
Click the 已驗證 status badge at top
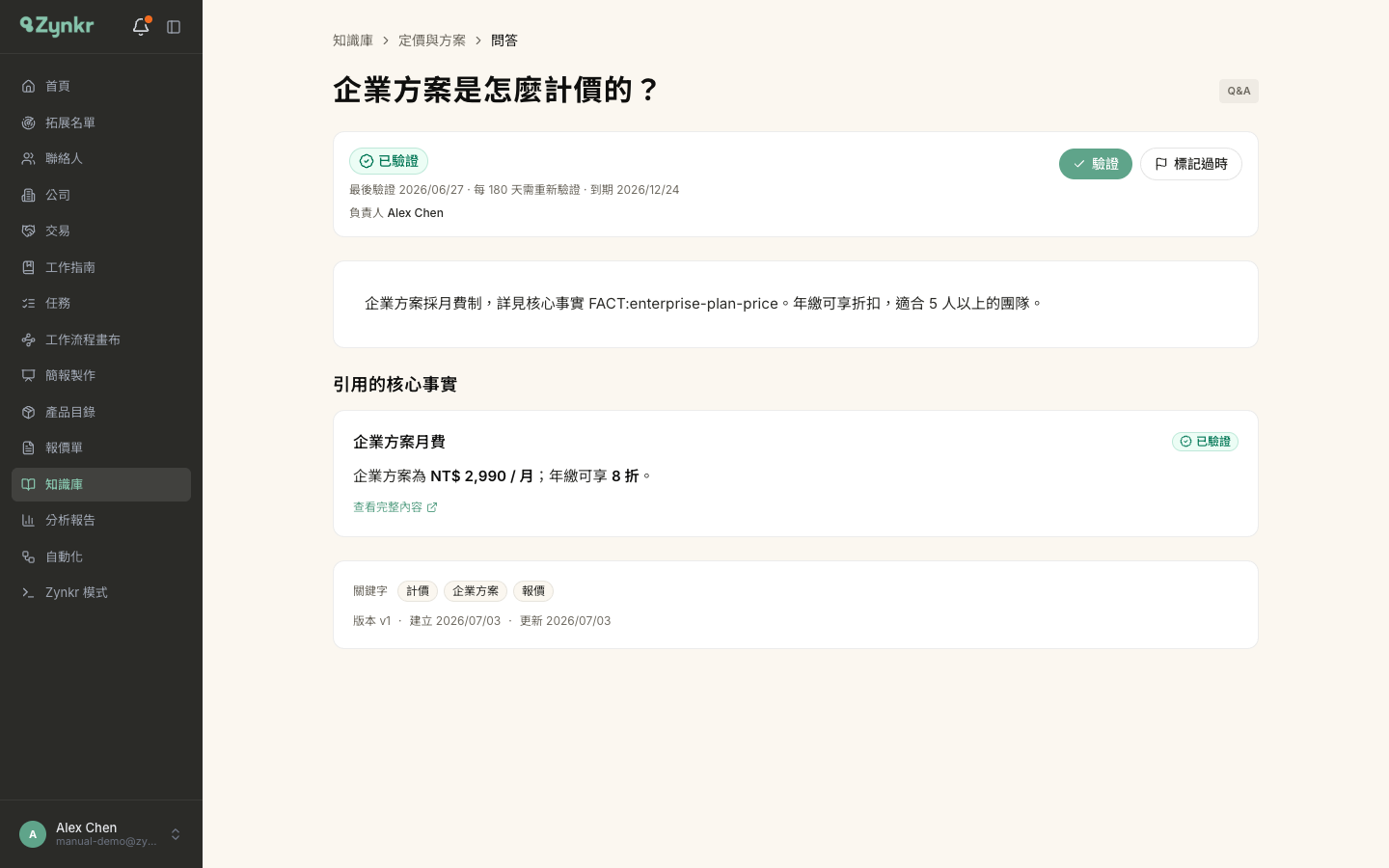[389, 161]
